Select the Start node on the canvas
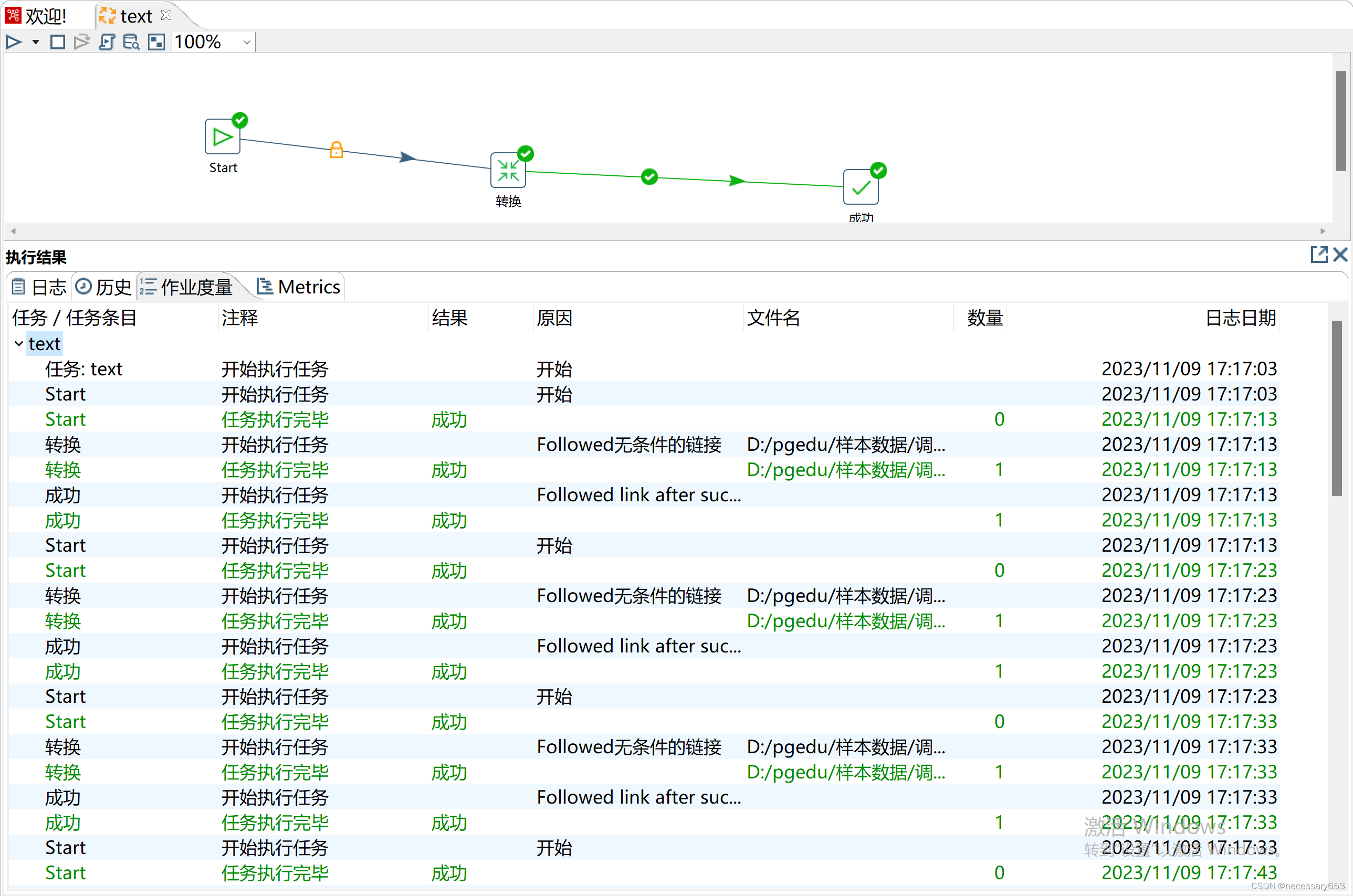 coord(223,137)
